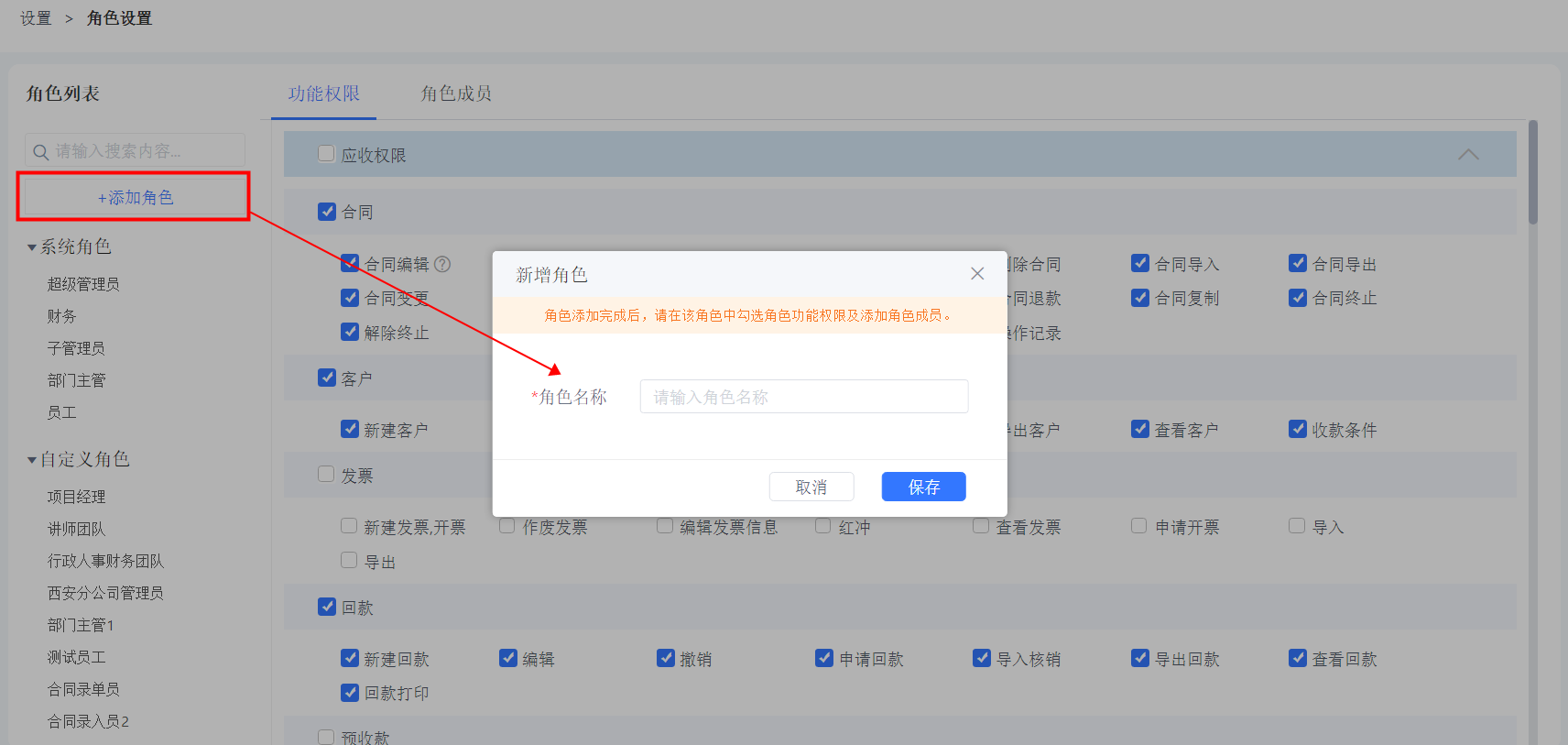Uncheck 新建客户 permission
Screen dimensions: 1568x745
click(350, 429)
